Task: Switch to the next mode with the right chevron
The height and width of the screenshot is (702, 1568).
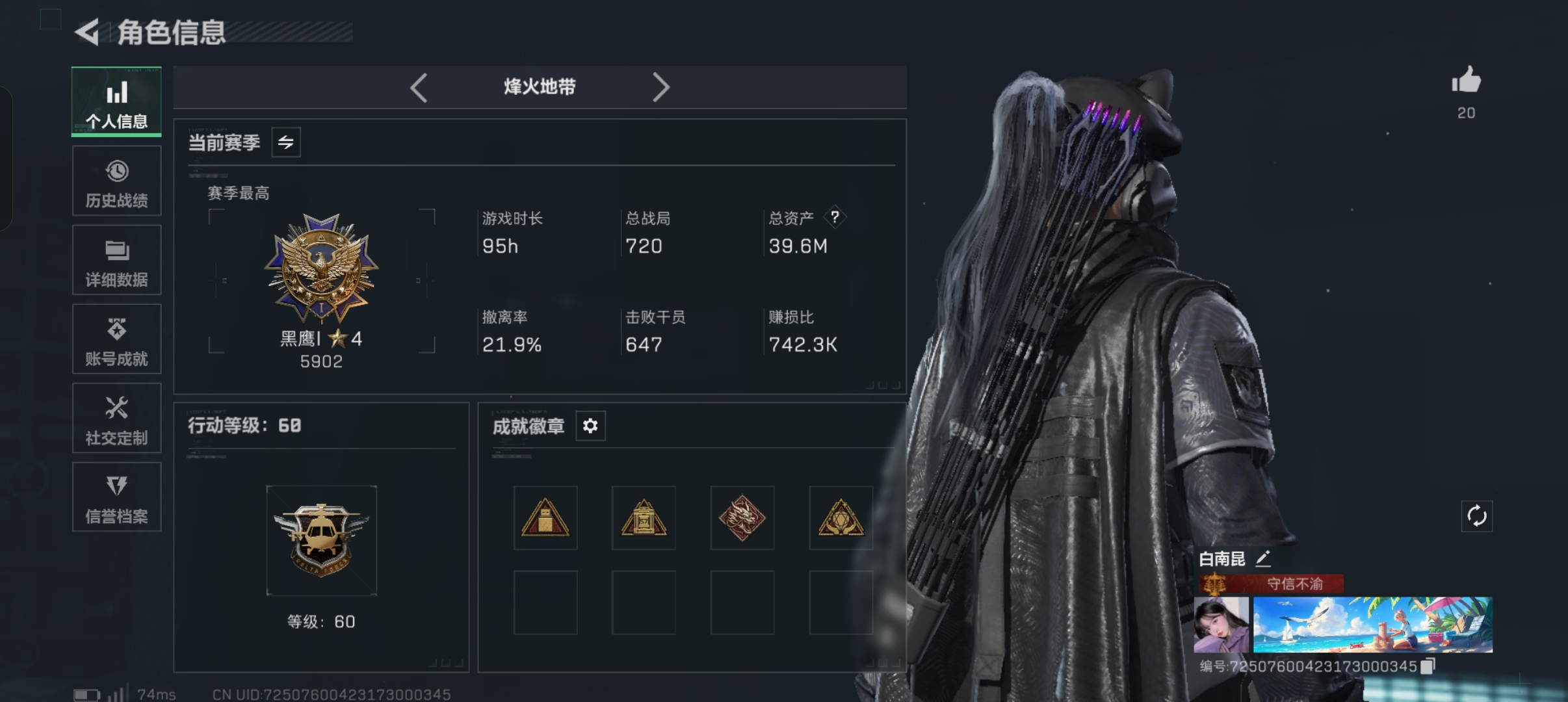Action: [x=660, y=87]
